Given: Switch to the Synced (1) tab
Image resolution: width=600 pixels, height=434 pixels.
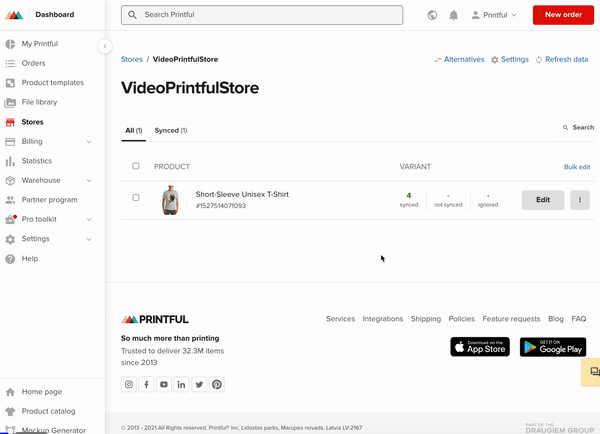Looking at the screenshot, I should pyautogui.click(x=171, y=131).
